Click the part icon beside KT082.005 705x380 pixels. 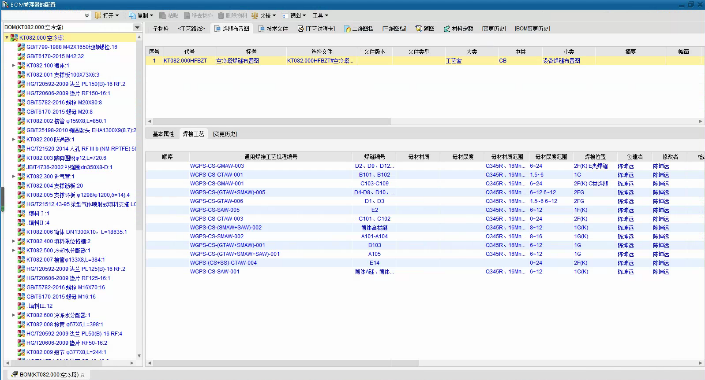21,195
